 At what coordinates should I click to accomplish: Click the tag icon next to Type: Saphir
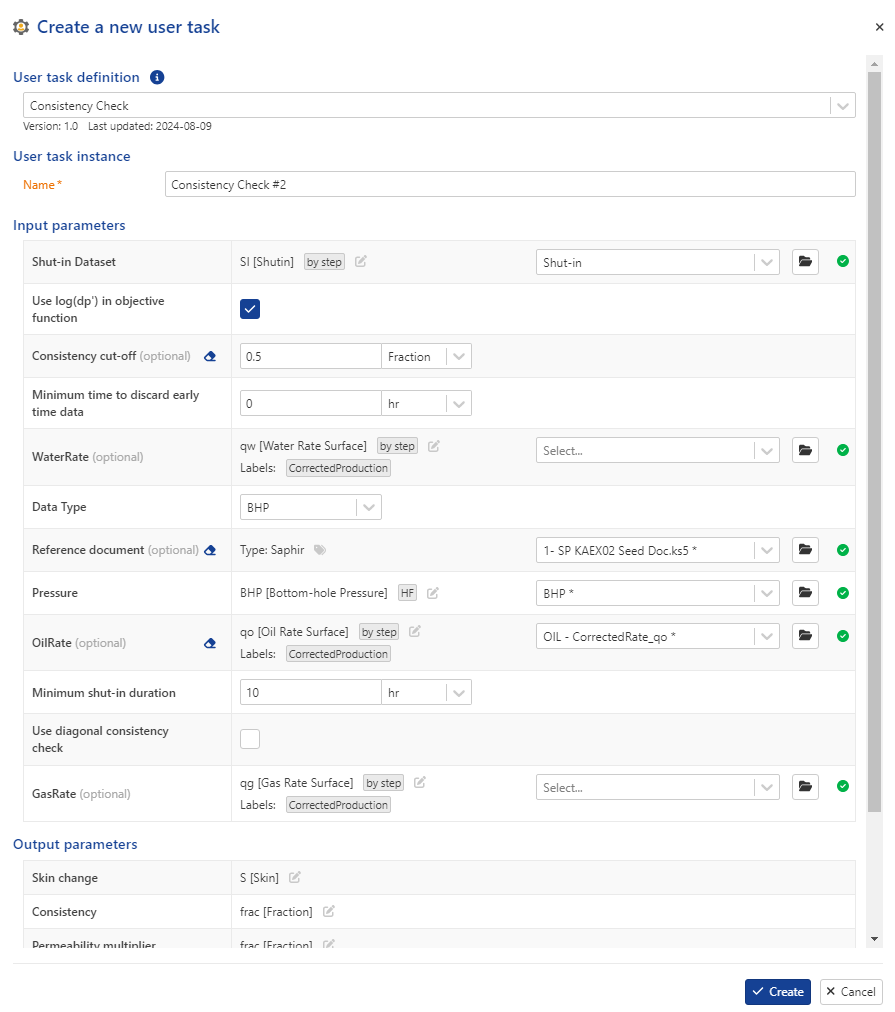point(319,550)
